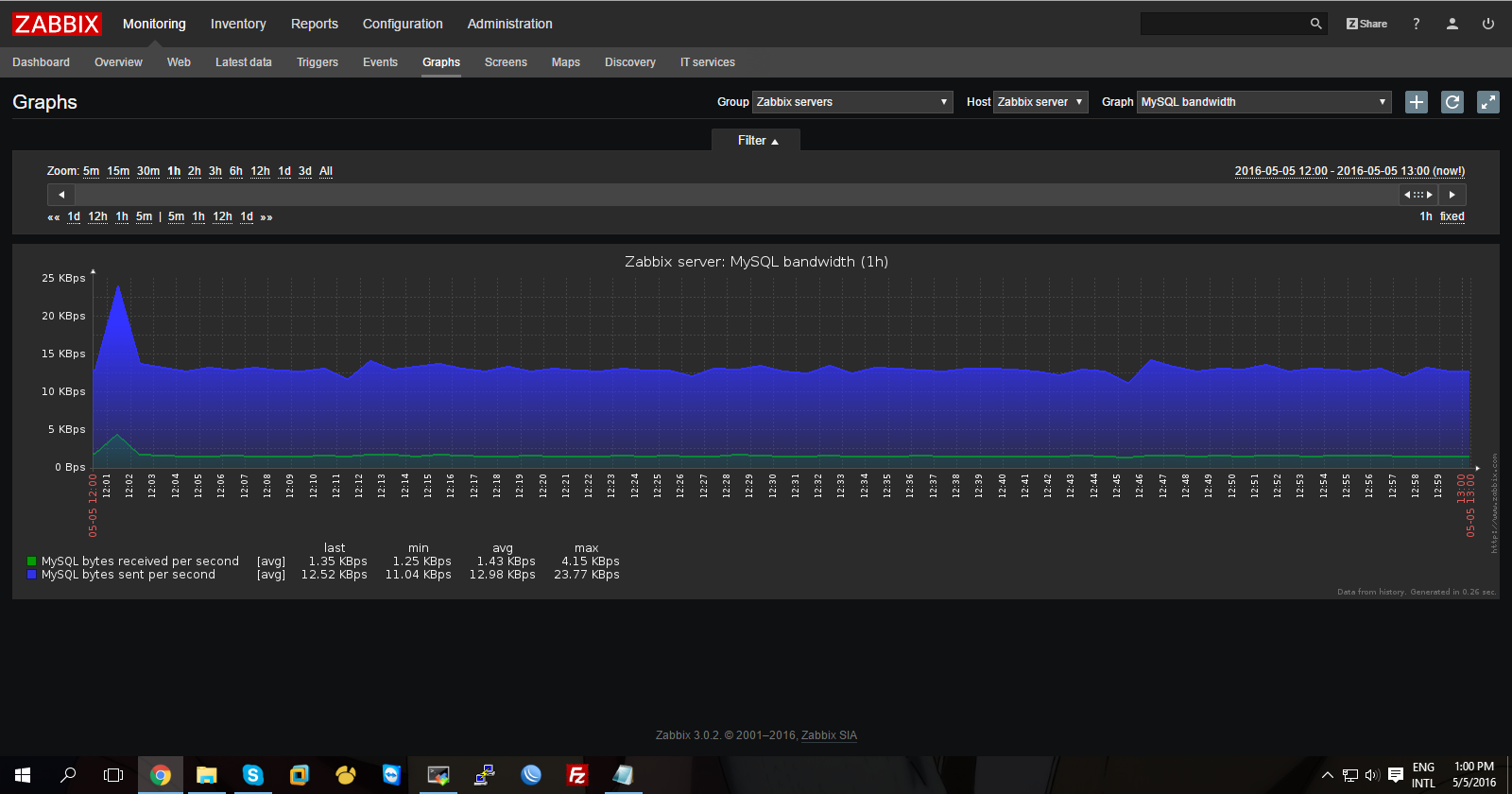Set zoom to 3d
The image size is (1512, 794).
(305, 171)
